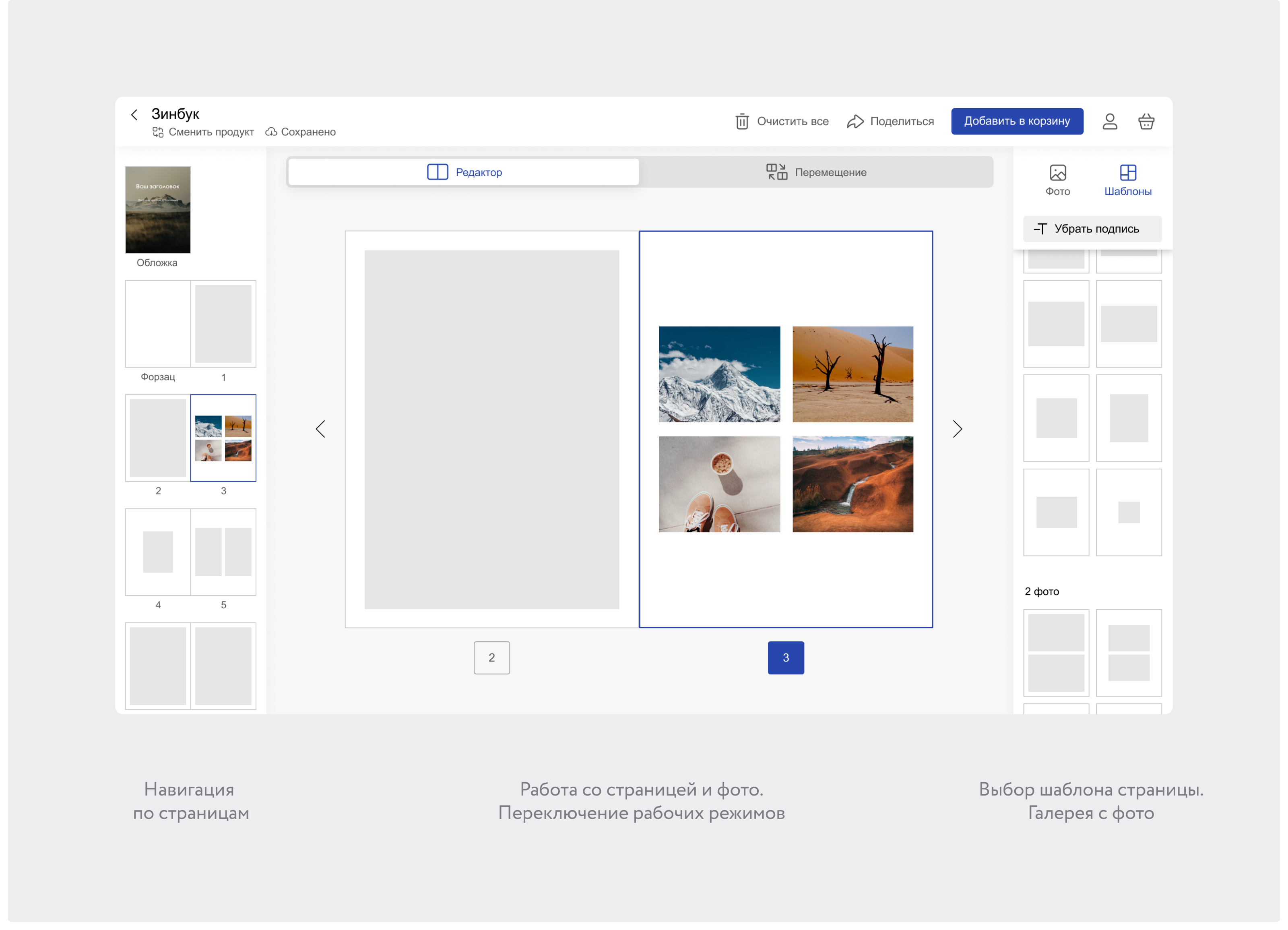Go to next spread with right chevron
Screen dimensions: 1288x930
pyautogui.click(x=958, y=429)
